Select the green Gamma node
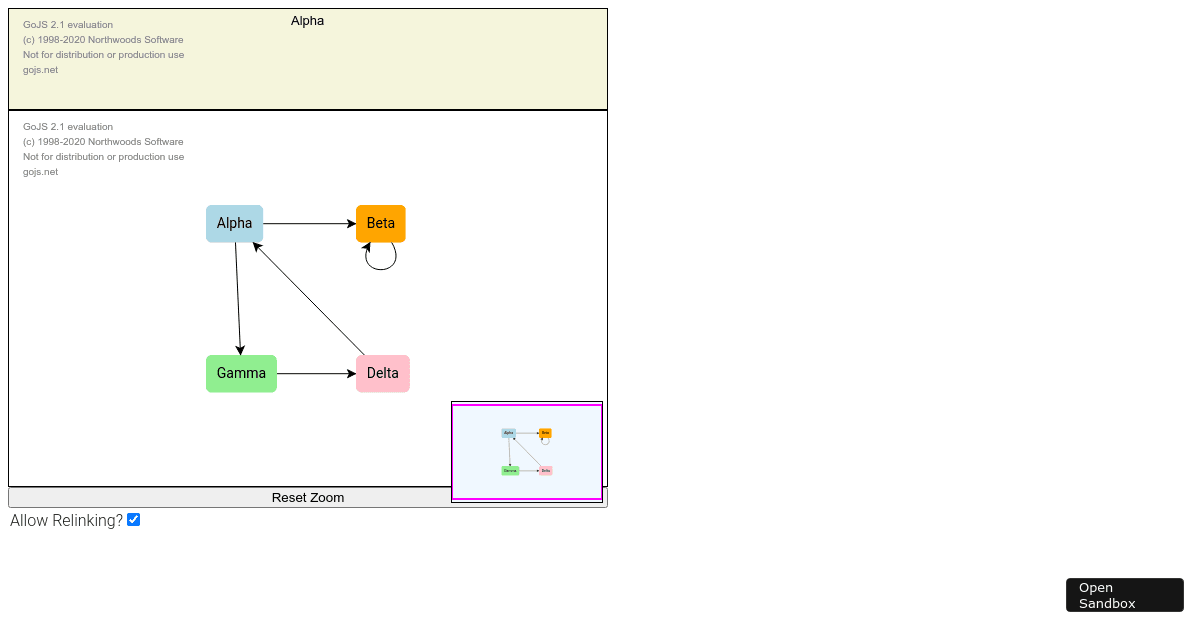 [x=241, y=373]
